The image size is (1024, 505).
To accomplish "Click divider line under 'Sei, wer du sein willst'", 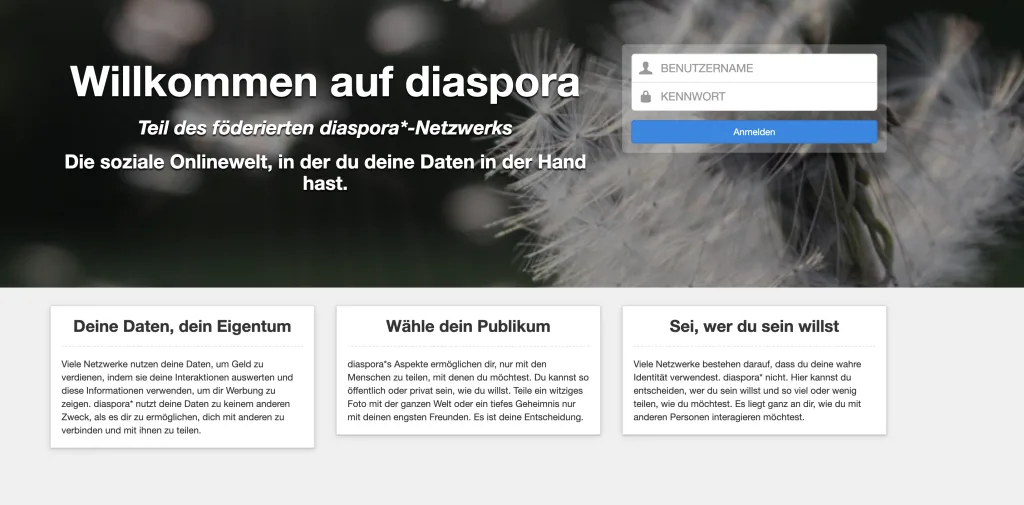I will point(754,346).
